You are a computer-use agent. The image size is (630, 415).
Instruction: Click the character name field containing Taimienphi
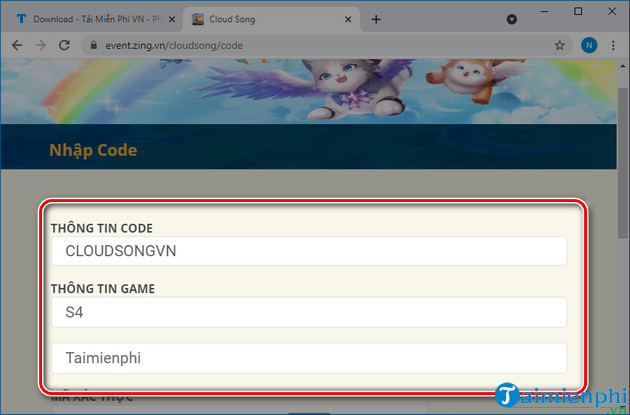tap(309, 358)
